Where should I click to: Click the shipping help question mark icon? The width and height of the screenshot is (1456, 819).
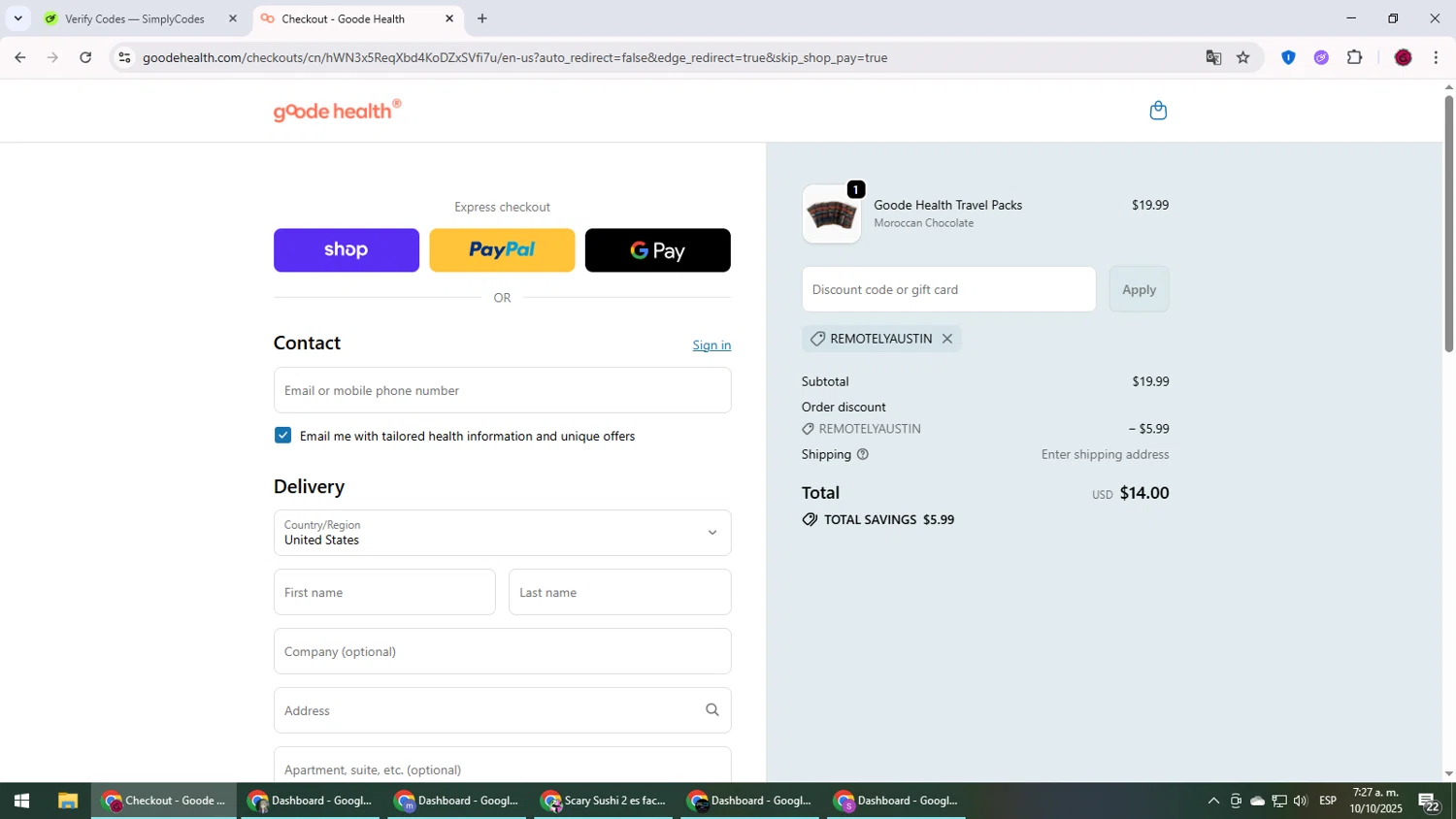862,454
